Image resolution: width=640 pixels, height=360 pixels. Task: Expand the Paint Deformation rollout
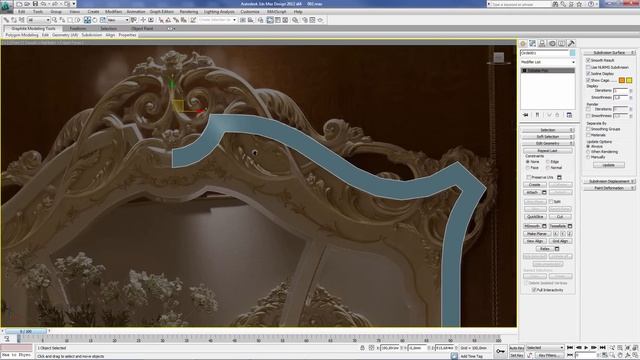[x=609, y=188]
